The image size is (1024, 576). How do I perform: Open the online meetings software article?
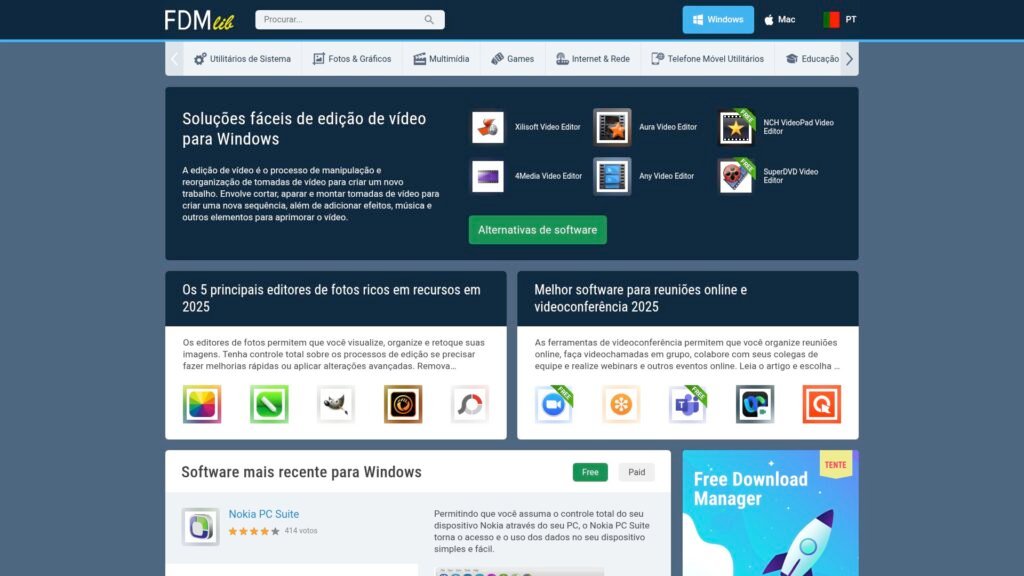[640, 298]
